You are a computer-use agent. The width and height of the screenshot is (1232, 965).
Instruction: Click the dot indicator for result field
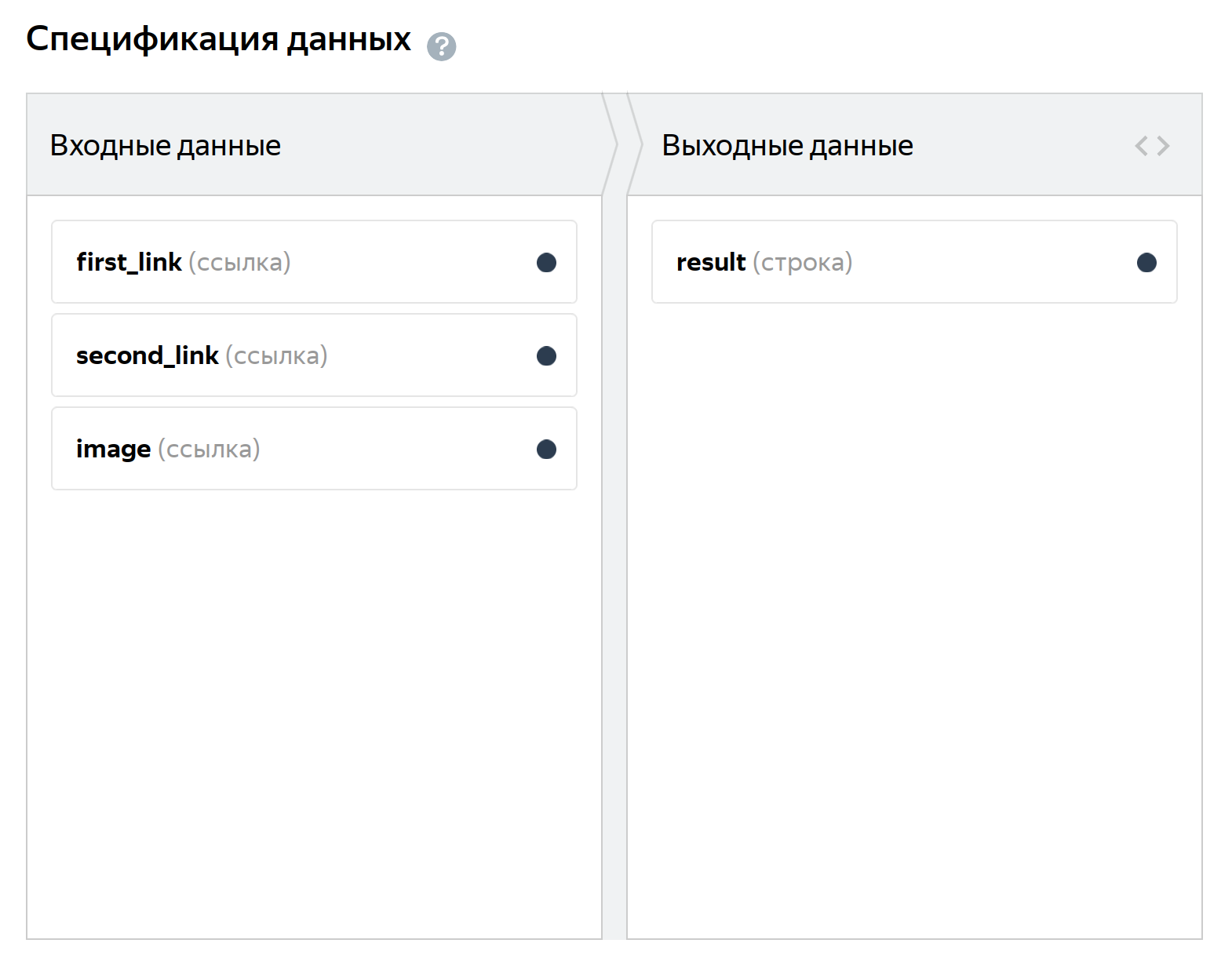click(x=1146, y=263)
